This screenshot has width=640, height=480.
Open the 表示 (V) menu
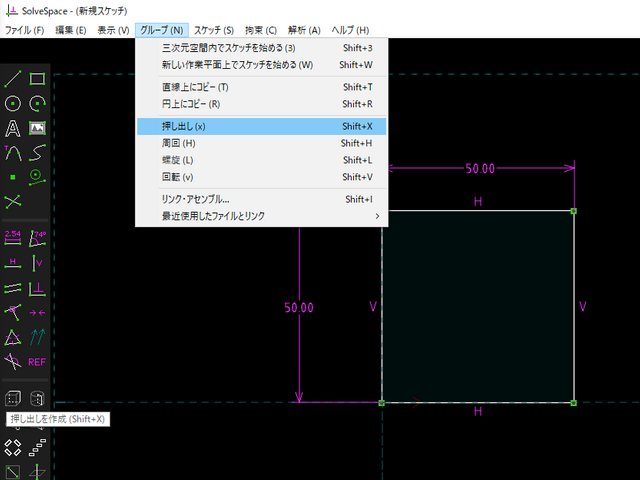coord(113,30)
